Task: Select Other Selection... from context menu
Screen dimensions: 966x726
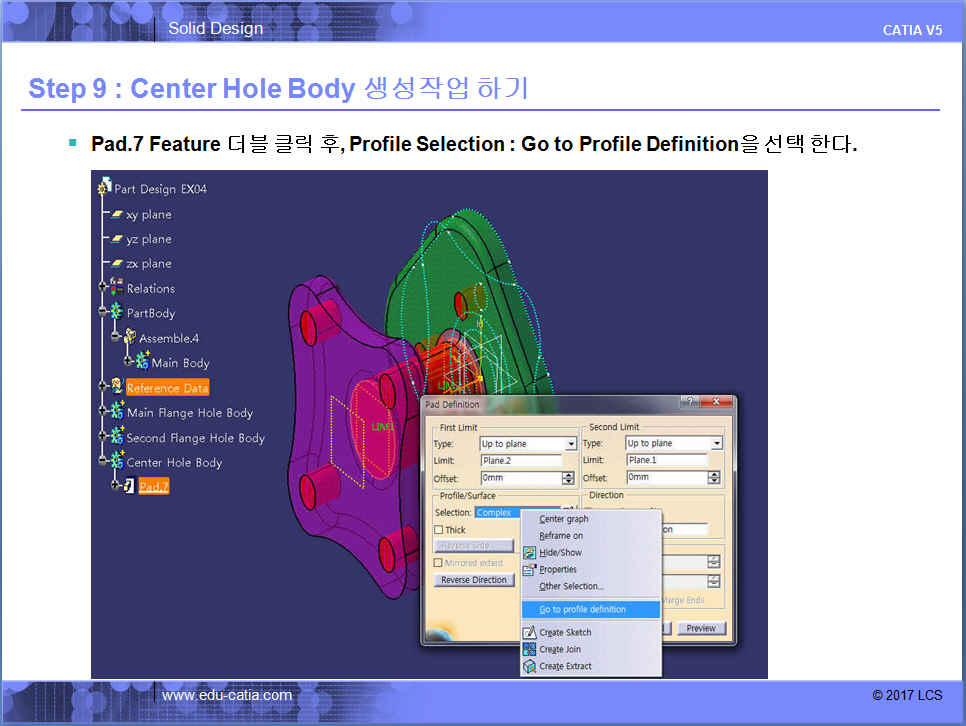Action: 571,586
